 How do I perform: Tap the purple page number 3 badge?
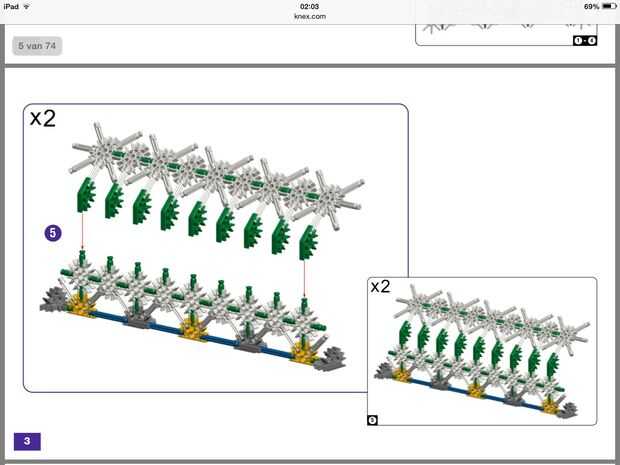click(27, 441)
